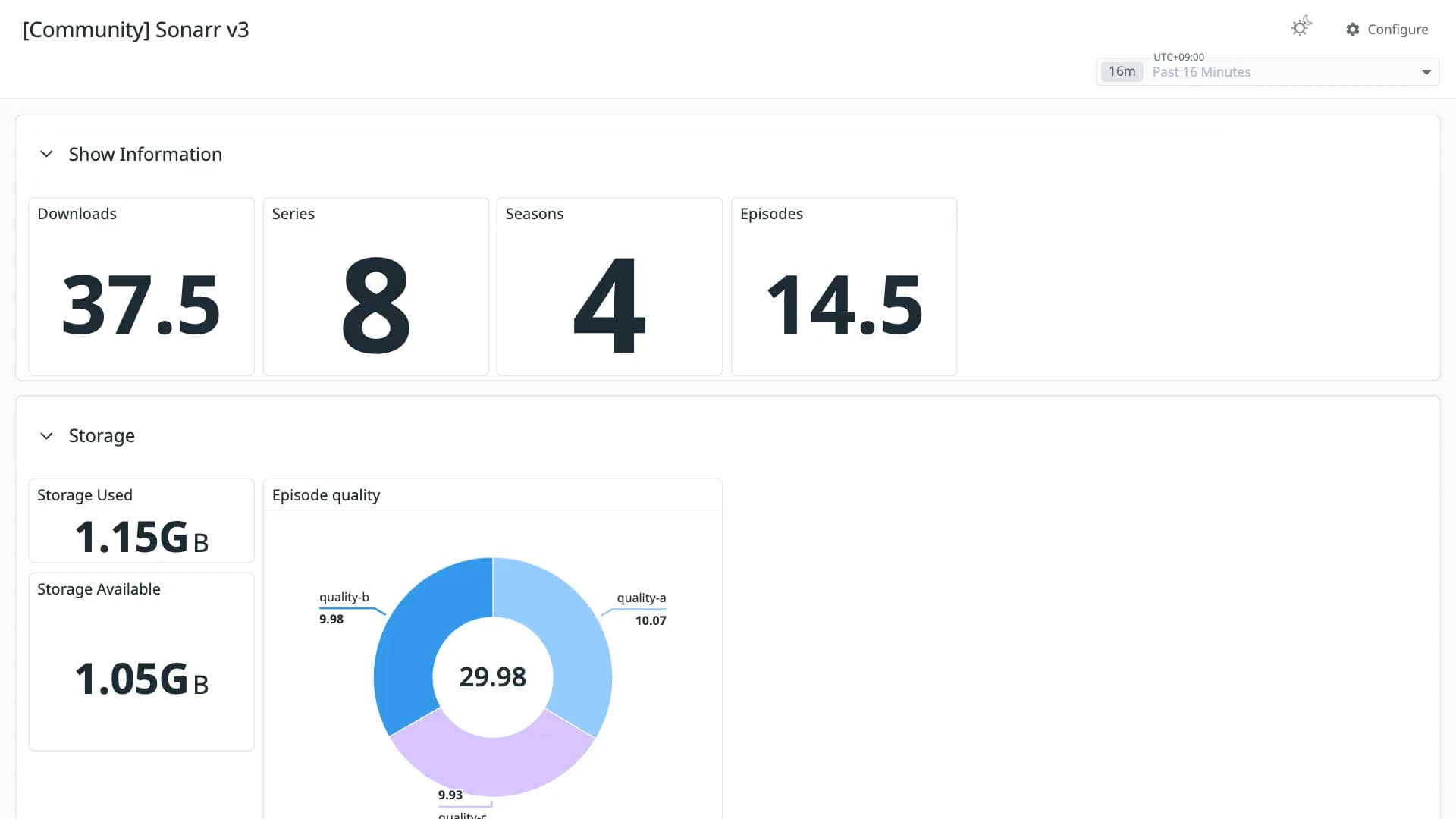The image size is (1456, 819).
Task: Click the 9.93 quality-c value
Action: click(x=450, y=795)
